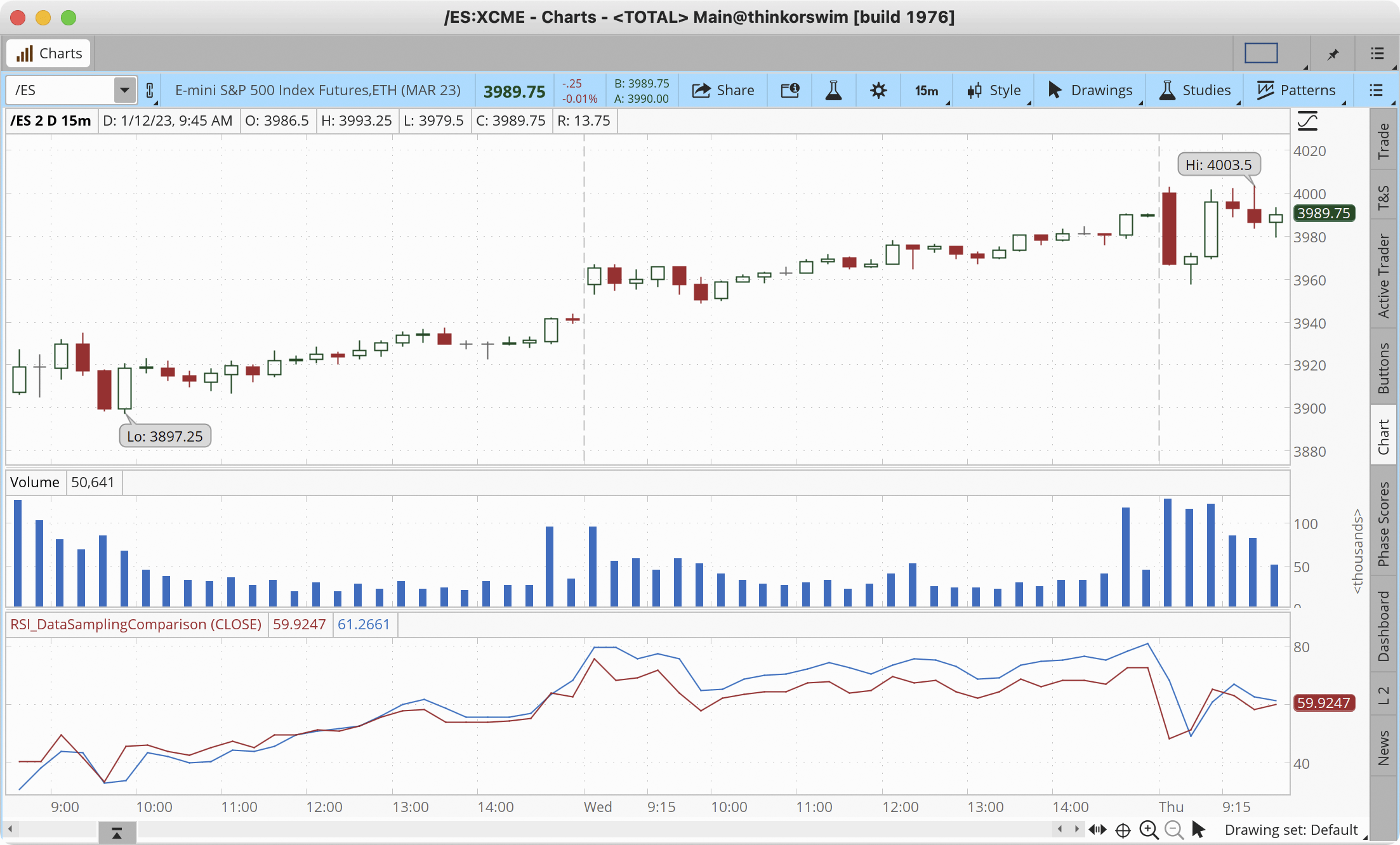Image resolution: width=1400 pixels, height=845 pixels.
Task: Open the Studies dropdown menu
Action: point(1196,90)
